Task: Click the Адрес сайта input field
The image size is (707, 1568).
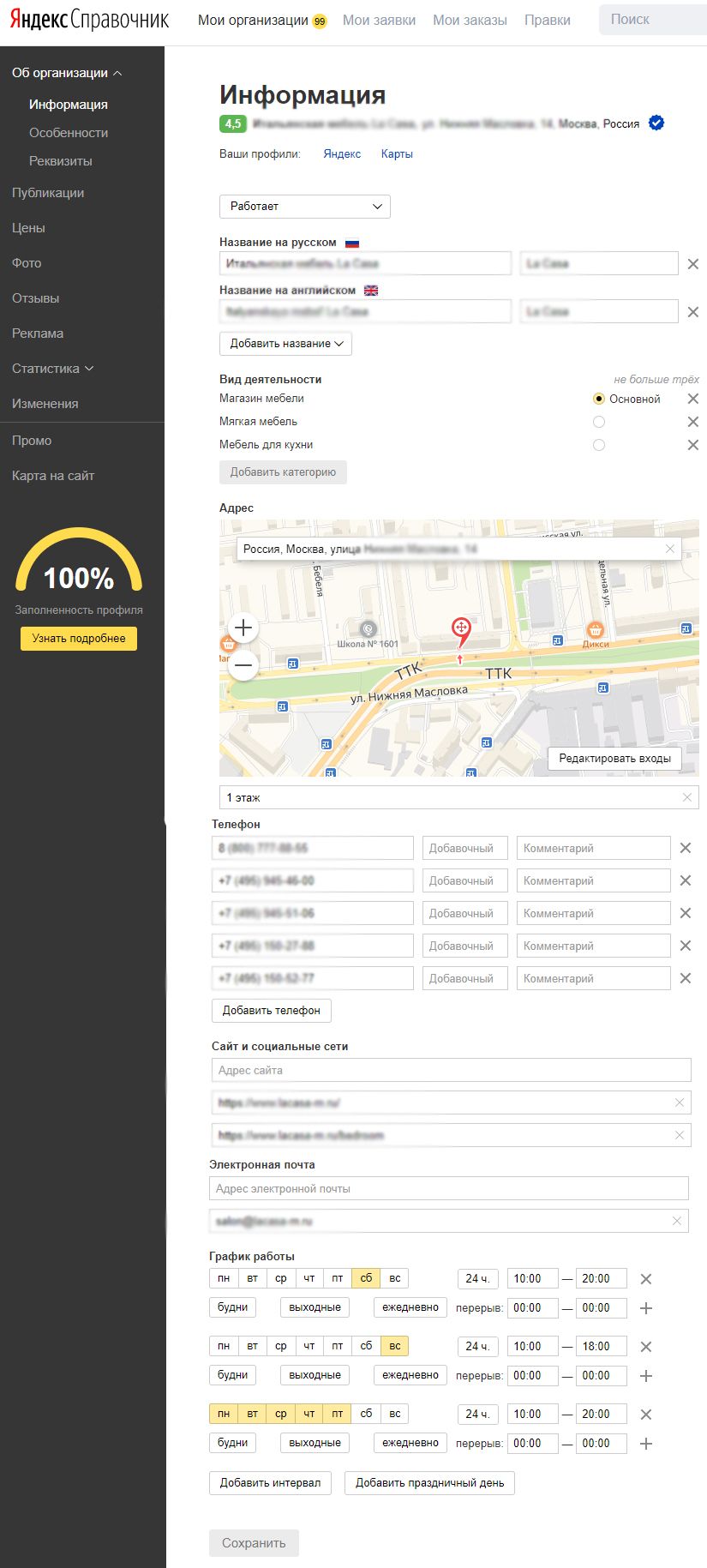Action: (x=452, y=1070)
